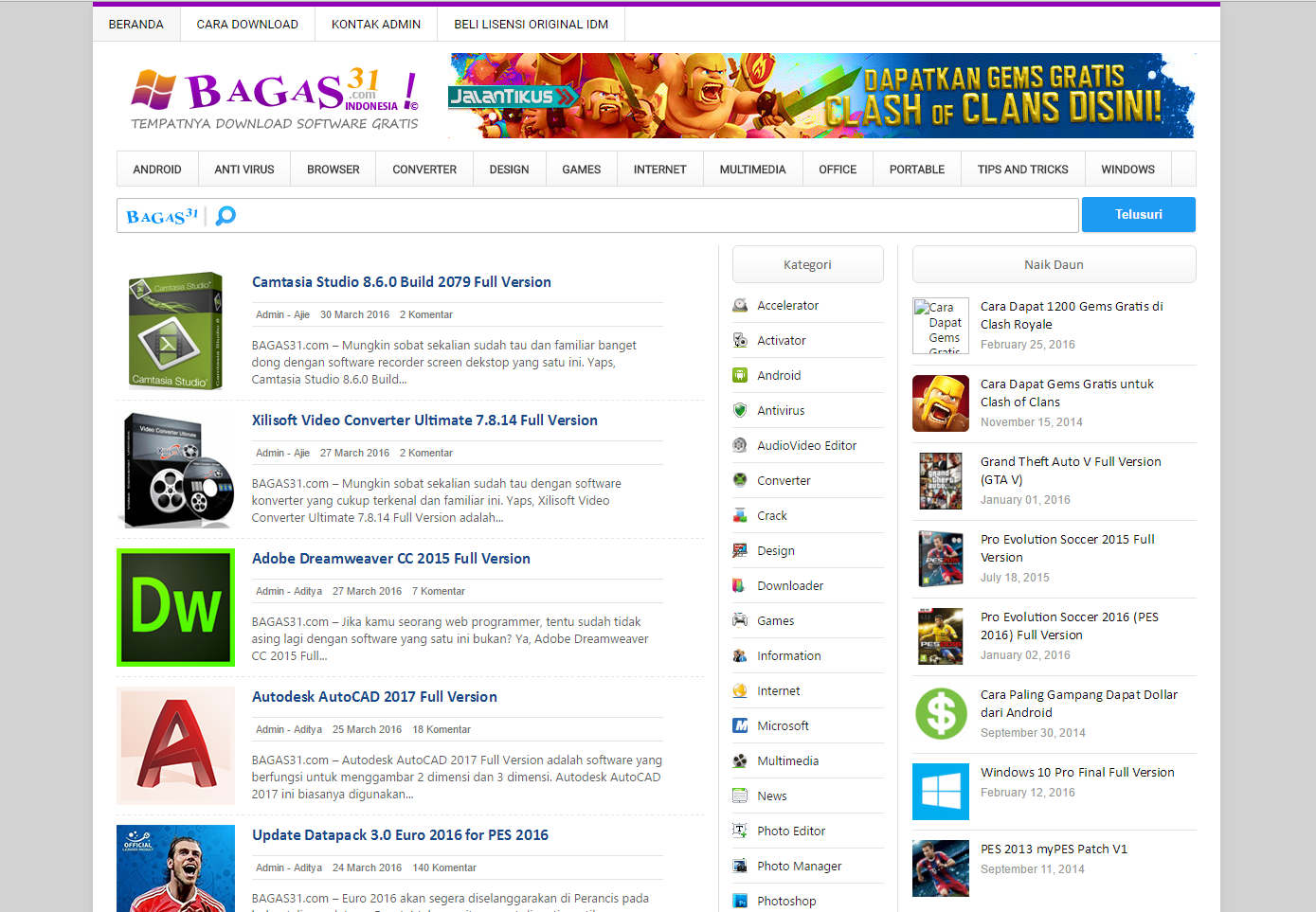
Task: Click the Microsoft category icon
Action: (x=740, y=725)
